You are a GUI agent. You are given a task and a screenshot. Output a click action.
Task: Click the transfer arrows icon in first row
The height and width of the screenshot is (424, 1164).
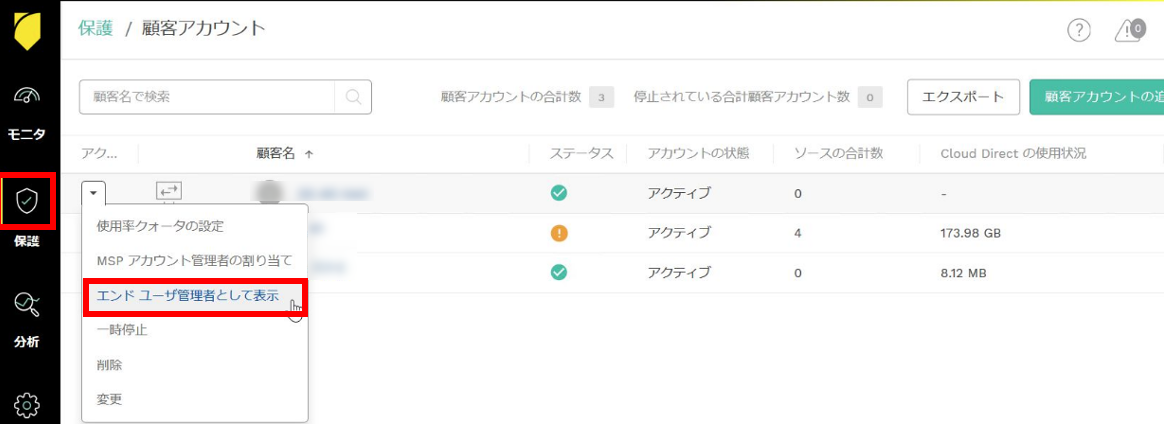tap(168, 190)
